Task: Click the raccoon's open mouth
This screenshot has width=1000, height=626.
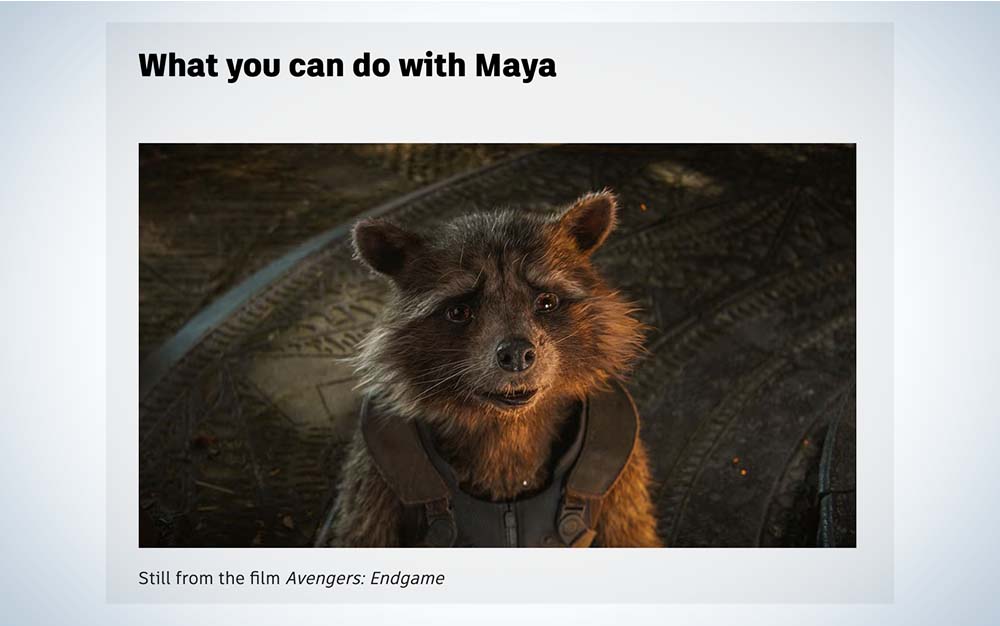Action: pos(508,397)
